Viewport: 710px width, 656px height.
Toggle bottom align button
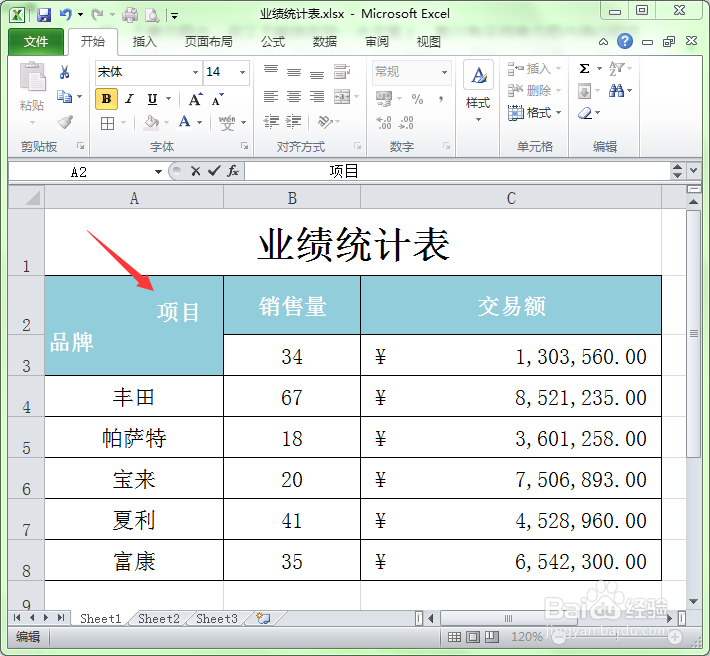[317, 73]
